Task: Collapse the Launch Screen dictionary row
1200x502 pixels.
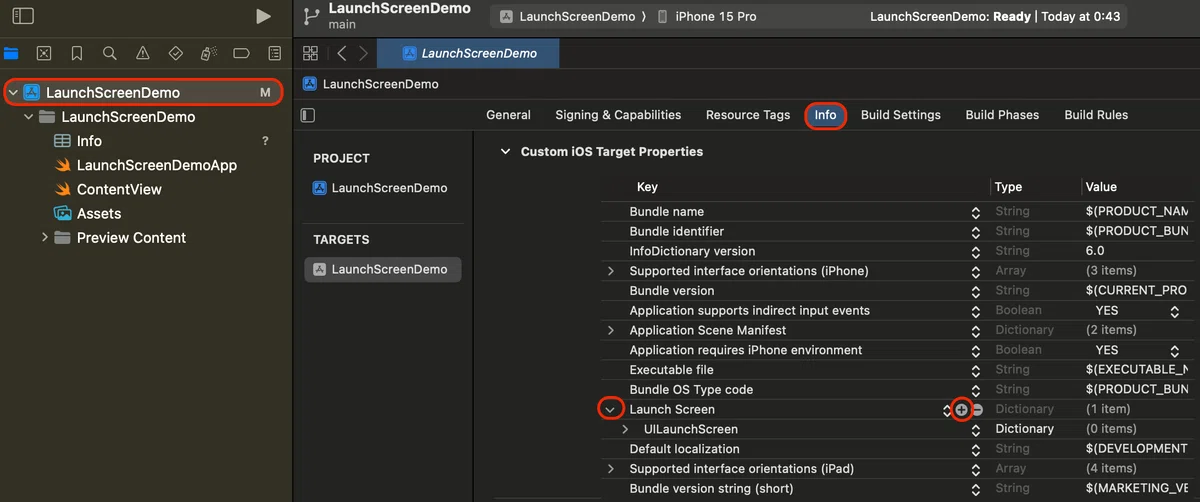Action: tap(611, 409)
